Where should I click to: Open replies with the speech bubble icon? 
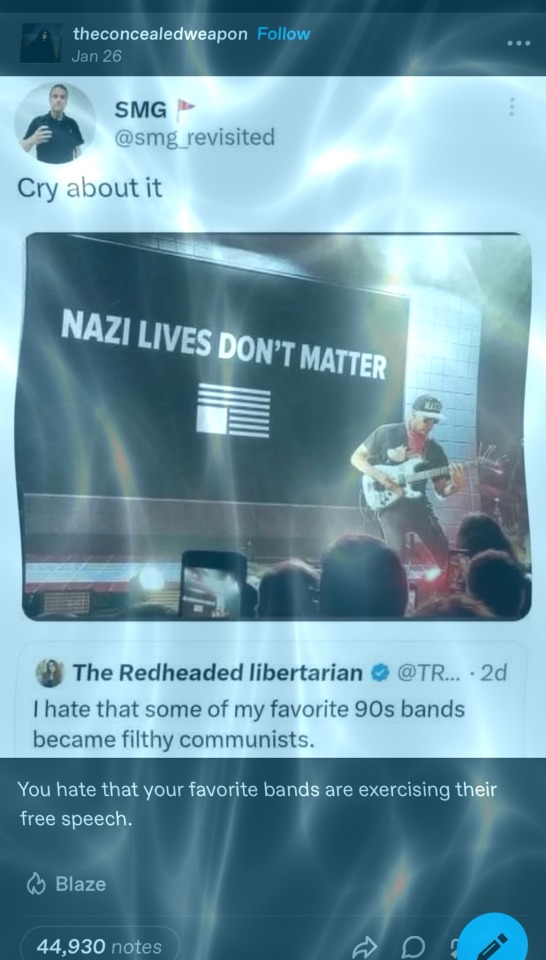tap(413, 947)
